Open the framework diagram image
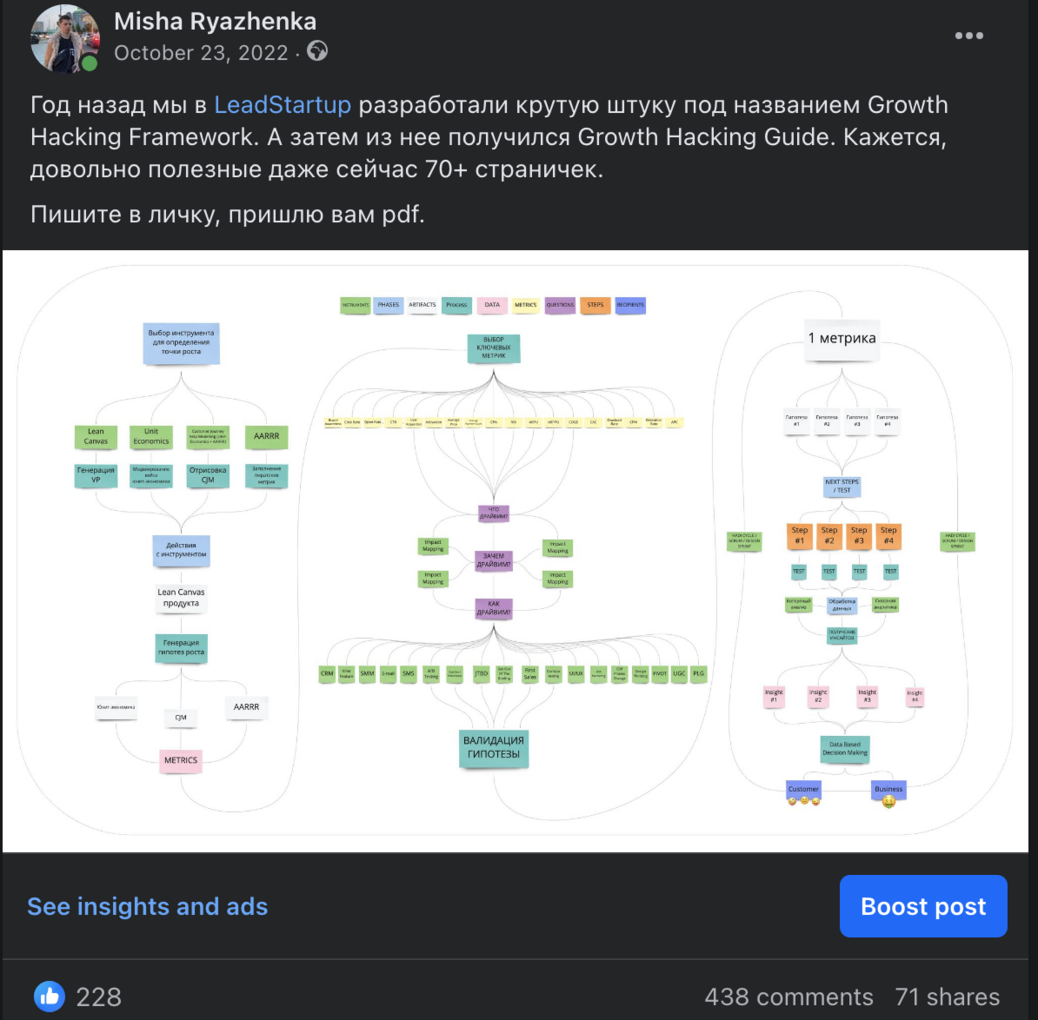 [x=515, y=551]
